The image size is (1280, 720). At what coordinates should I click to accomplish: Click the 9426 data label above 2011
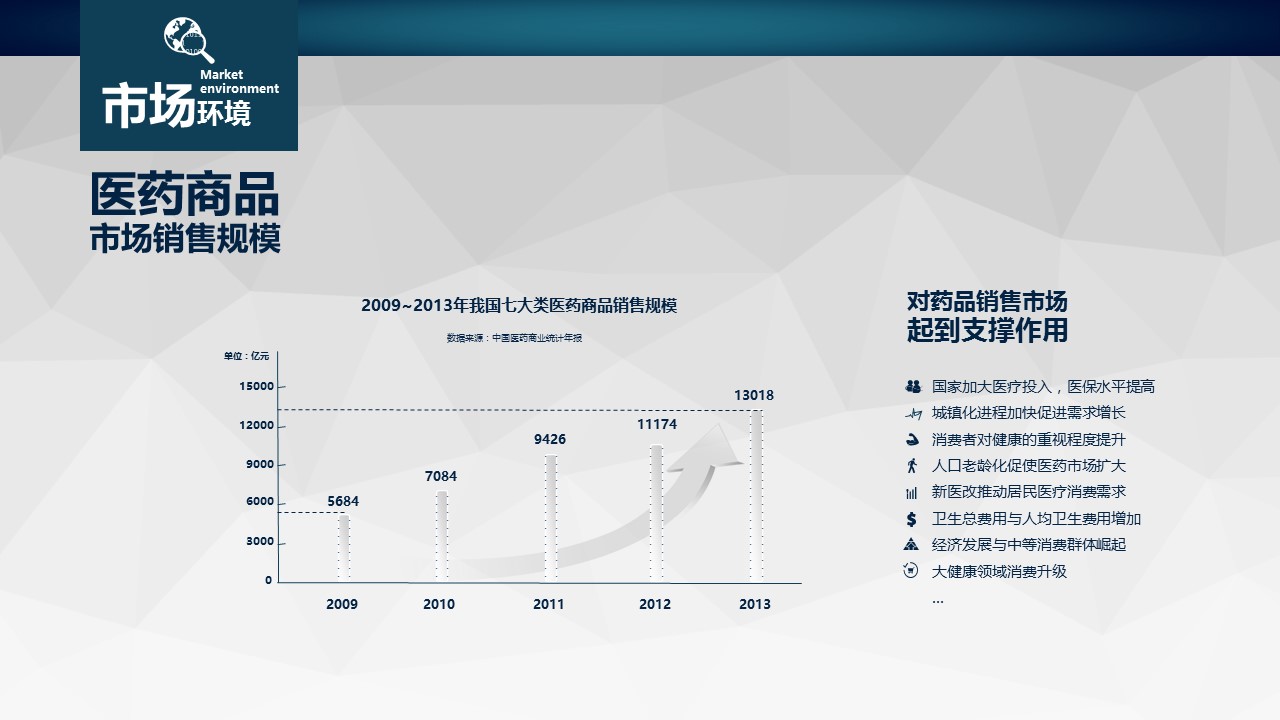(549, 439)
